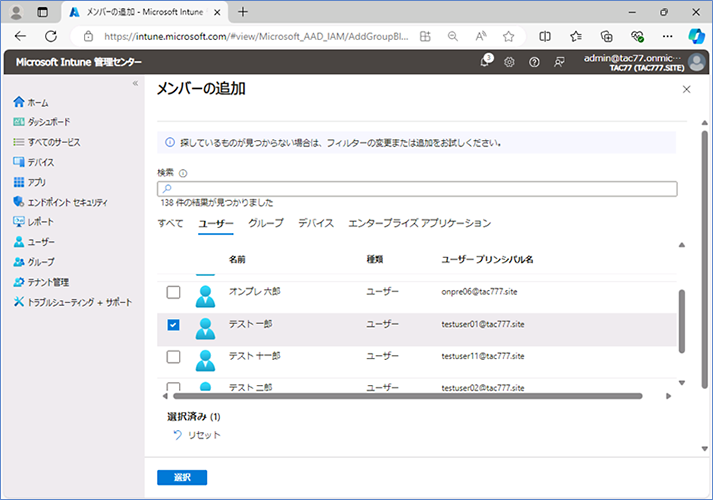Switch to the デバイス tab
Image resolution: width=713 pixels, height=500 pixels.
[x=316, y=223]
